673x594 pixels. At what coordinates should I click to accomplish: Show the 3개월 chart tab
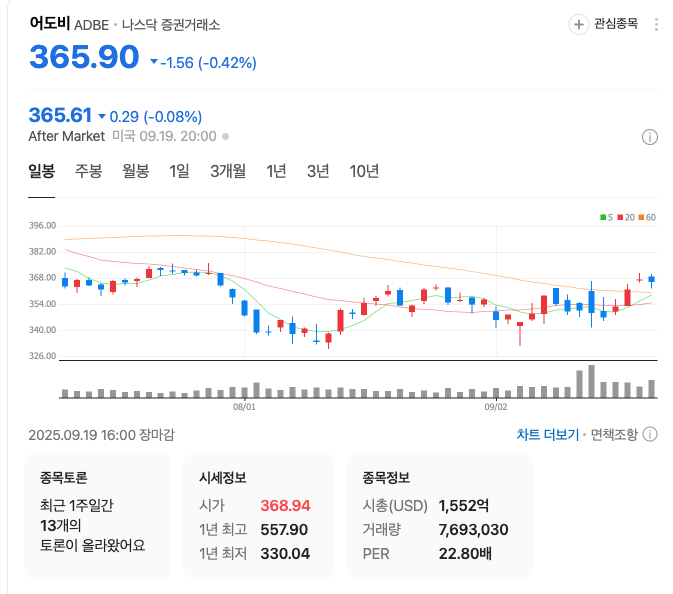point(228,171)
